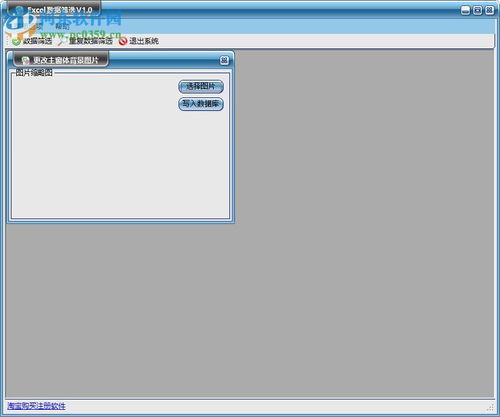Click the 选择图片 button
Screen dimensions: 500x417
click(x=201, y=87)
